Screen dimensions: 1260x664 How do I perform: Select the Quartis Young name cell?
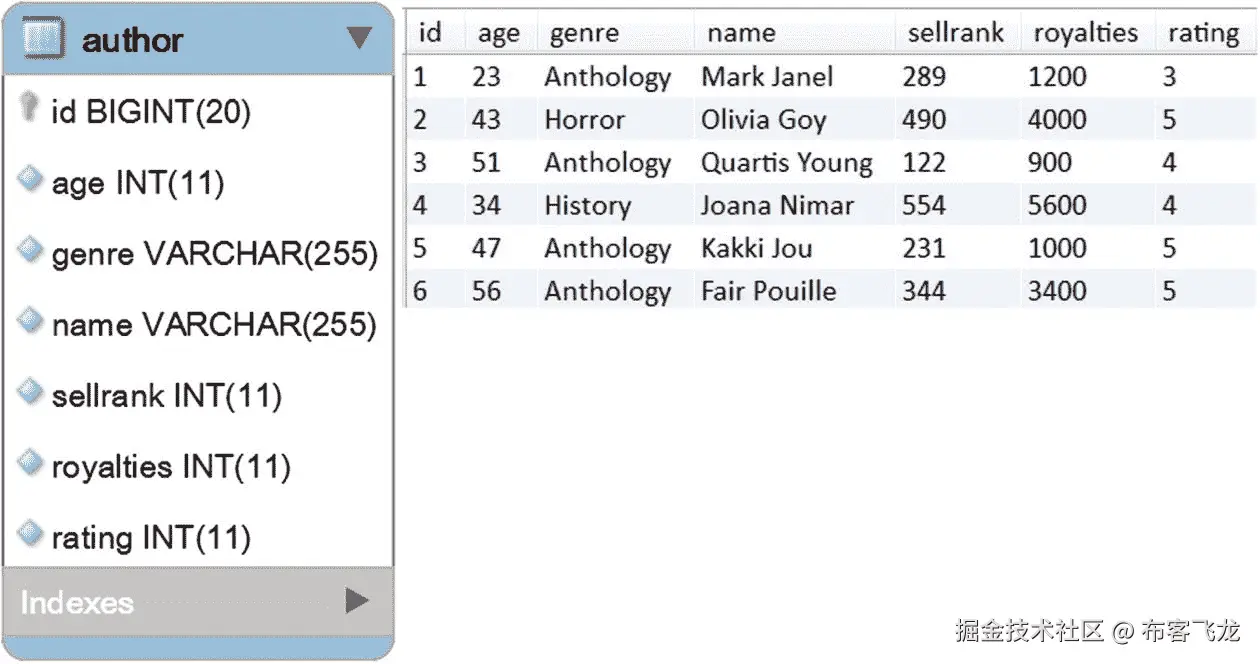pyautogui.click(x=786, y=163)
